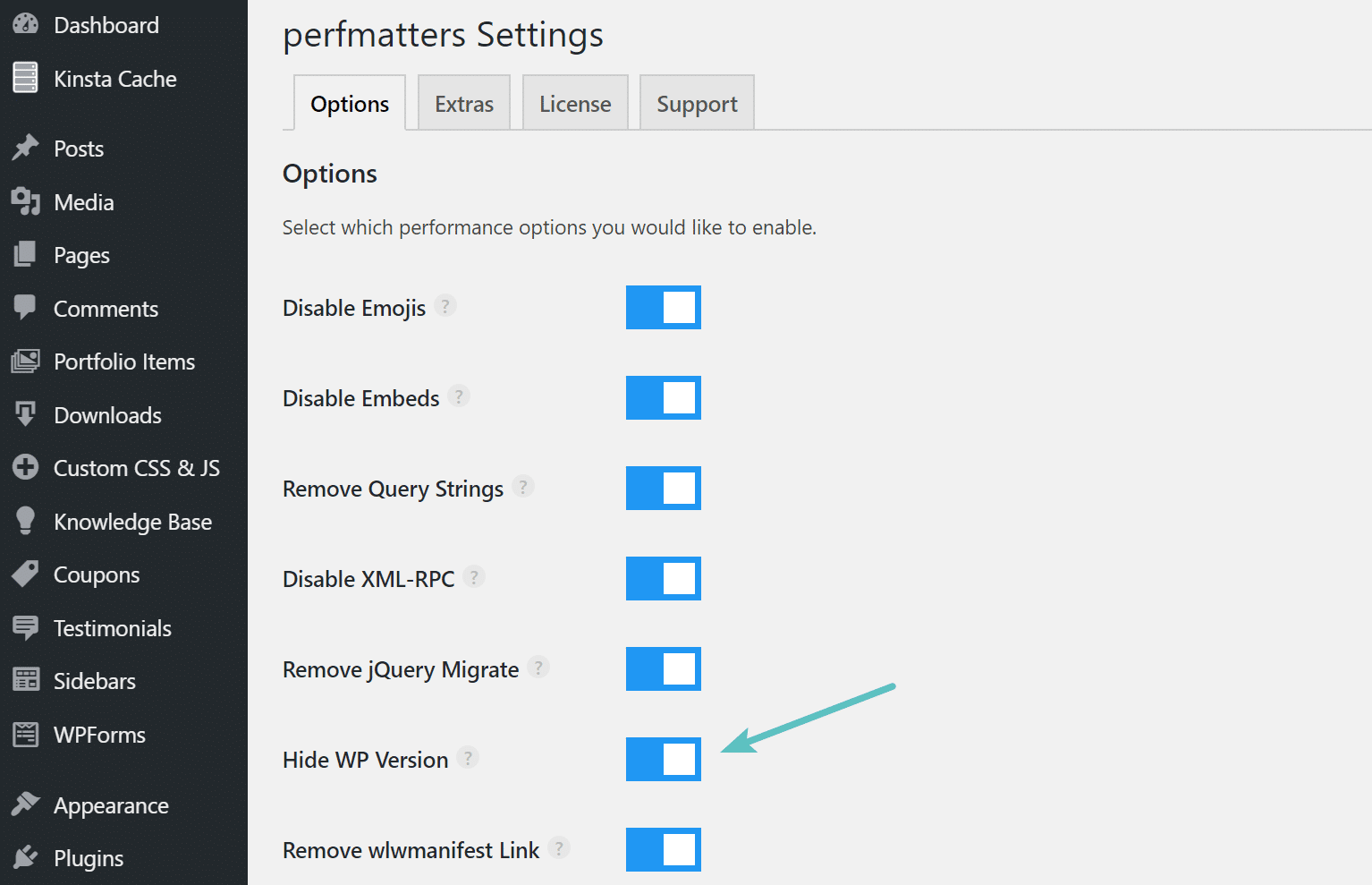
Task: Toggle Remove Query Strings off
Action: click(663, 488)
